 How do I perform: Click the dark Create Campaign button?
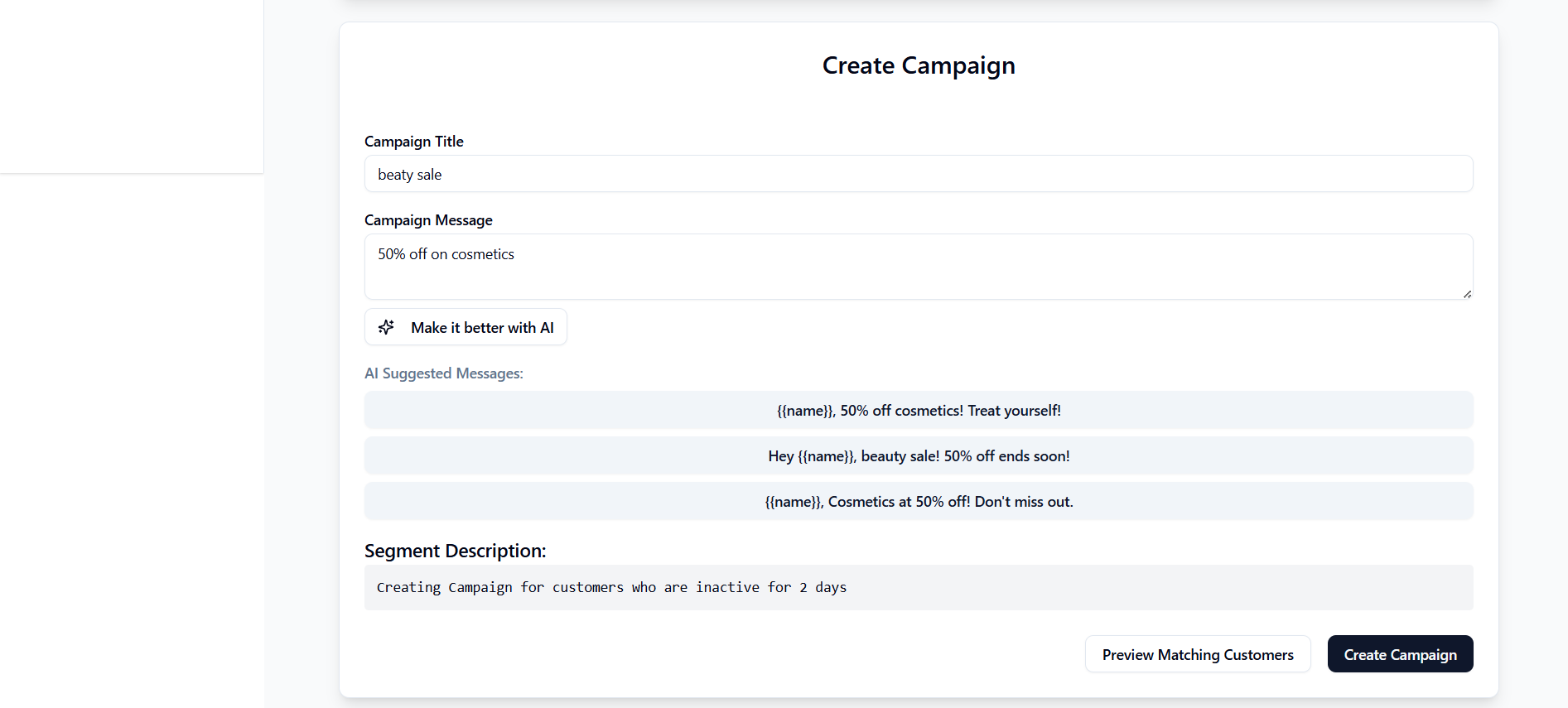click(1400, 654)
